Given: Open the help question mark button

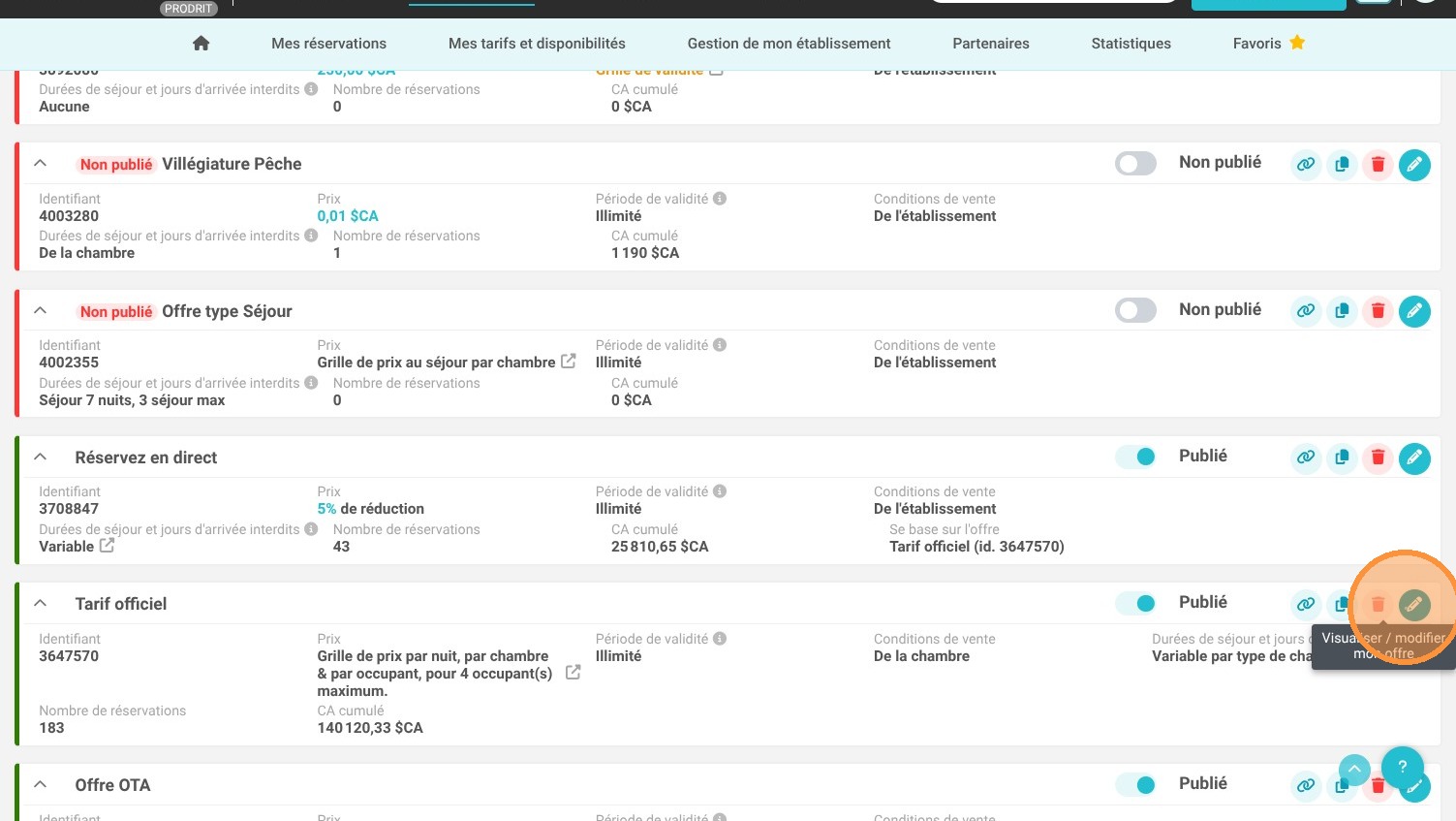Looking at the screenshot, I should (1402, 767).
